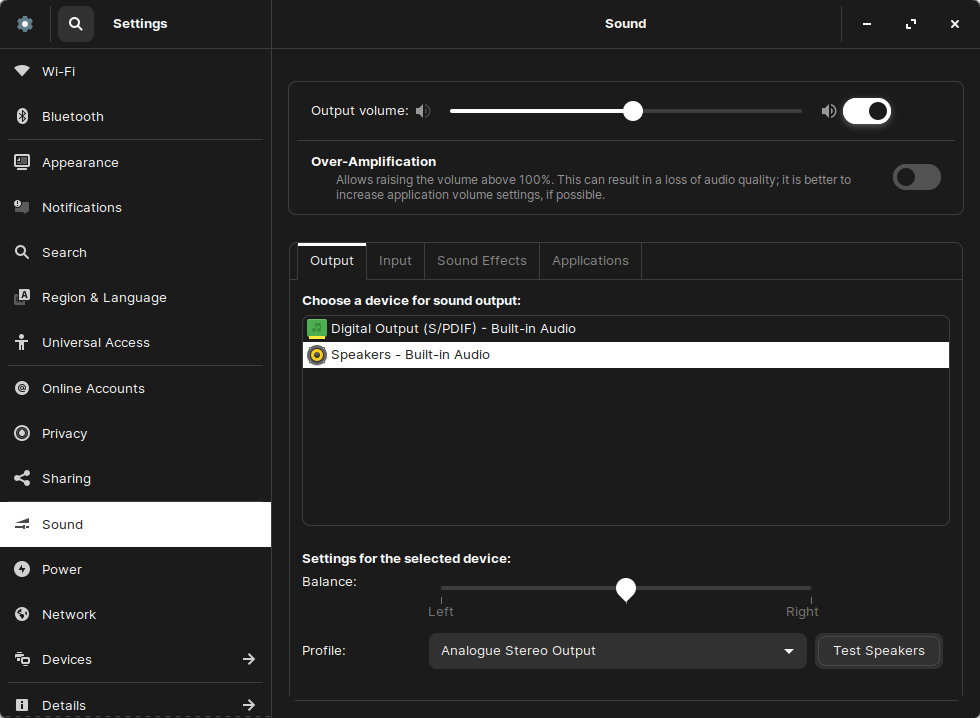Click the Sharing icon in the sidebar
Screen dimensions: 980x718
22,478
